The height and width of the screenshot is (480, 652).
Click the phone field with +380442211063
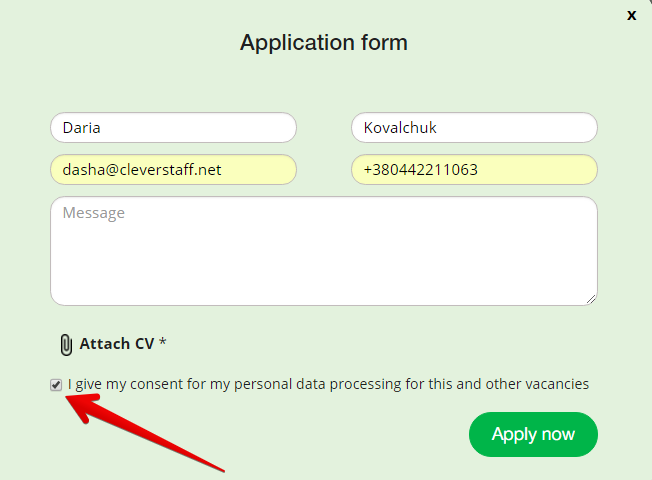tap(474, 170)
